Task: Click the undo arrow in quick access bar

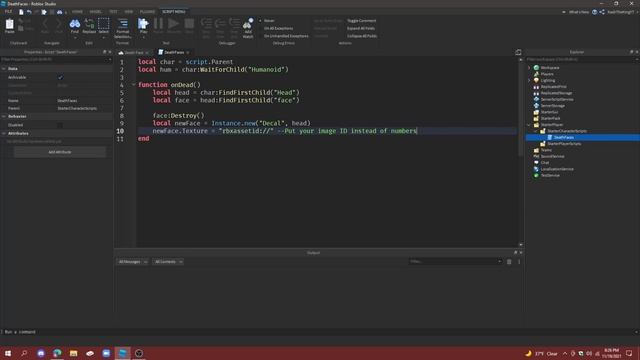Action: point(29,12)
